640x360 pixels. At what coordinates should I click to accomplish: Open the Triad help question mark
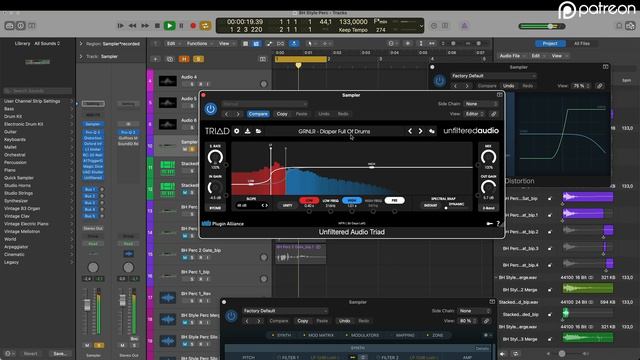[498, 223]
